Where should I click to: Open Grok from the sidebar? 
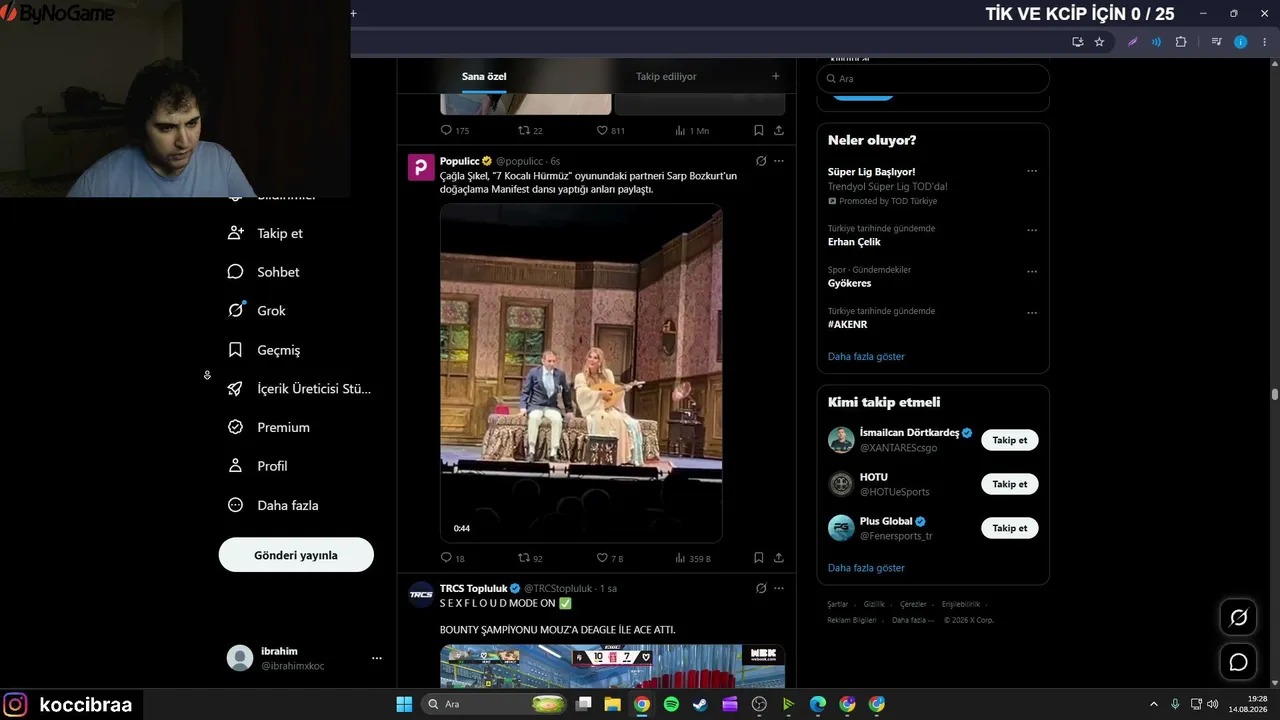tap(257, 311)
